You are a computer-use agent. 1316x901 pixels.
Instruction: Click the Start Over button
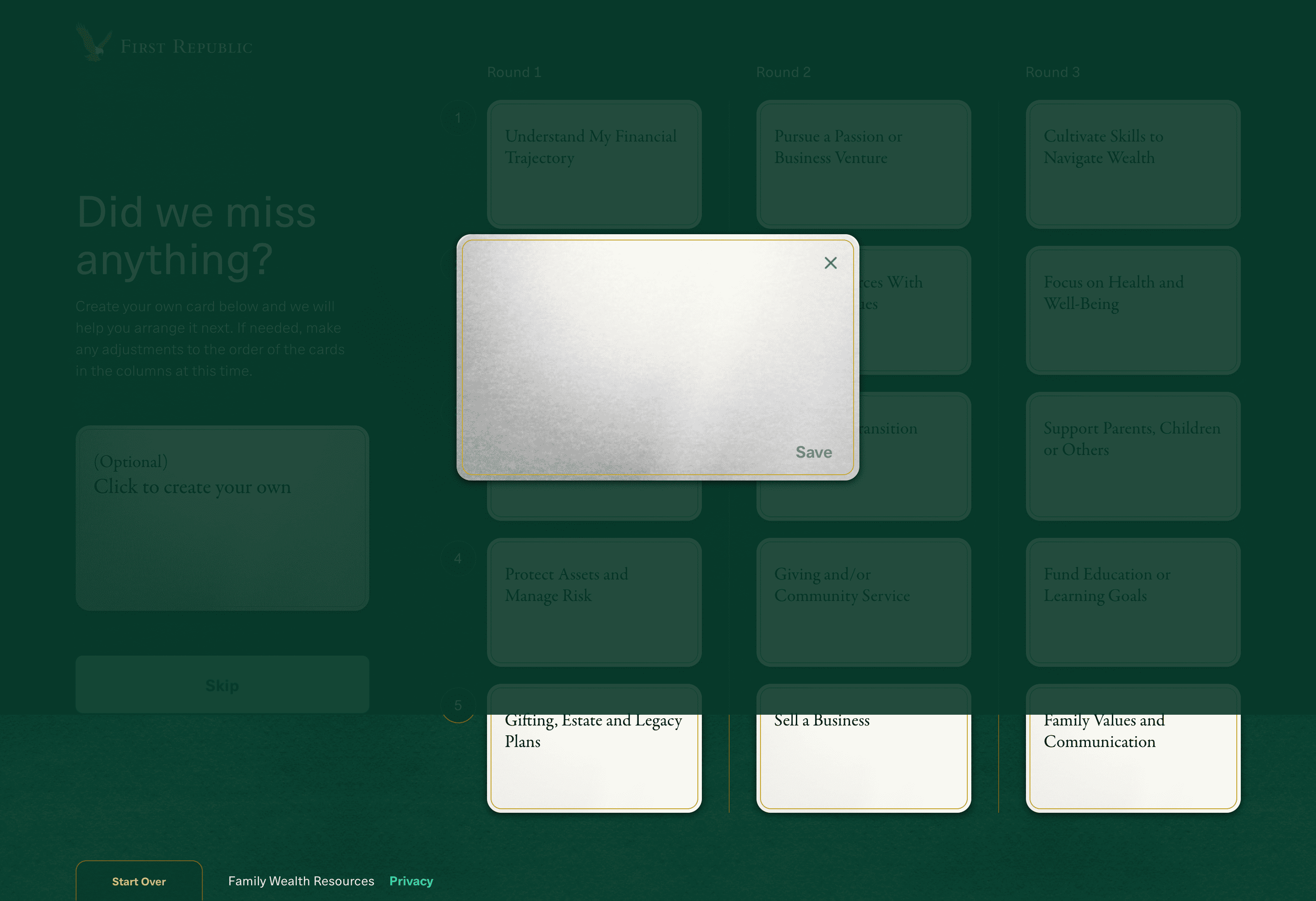pos(139,881)
